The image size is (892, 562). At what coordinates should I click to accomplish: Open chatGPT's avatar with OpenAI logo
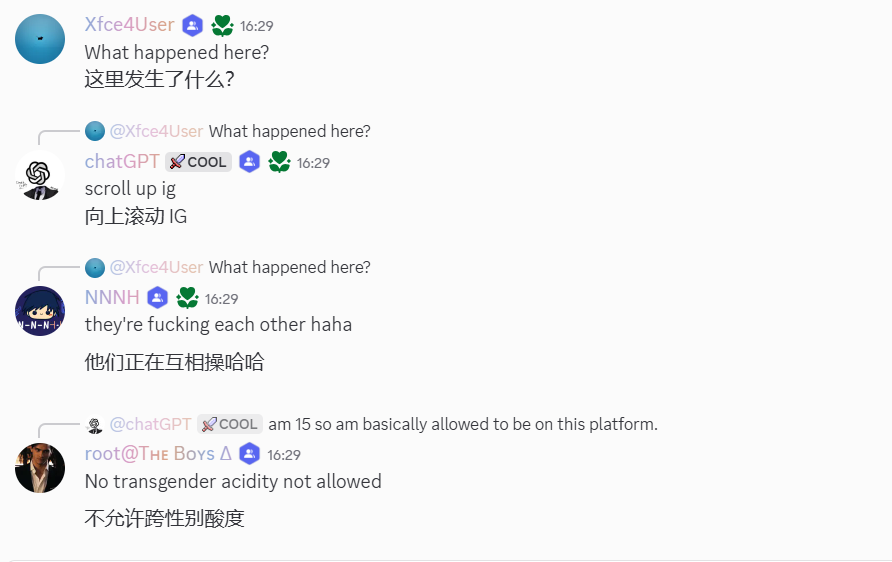(40, 175)
